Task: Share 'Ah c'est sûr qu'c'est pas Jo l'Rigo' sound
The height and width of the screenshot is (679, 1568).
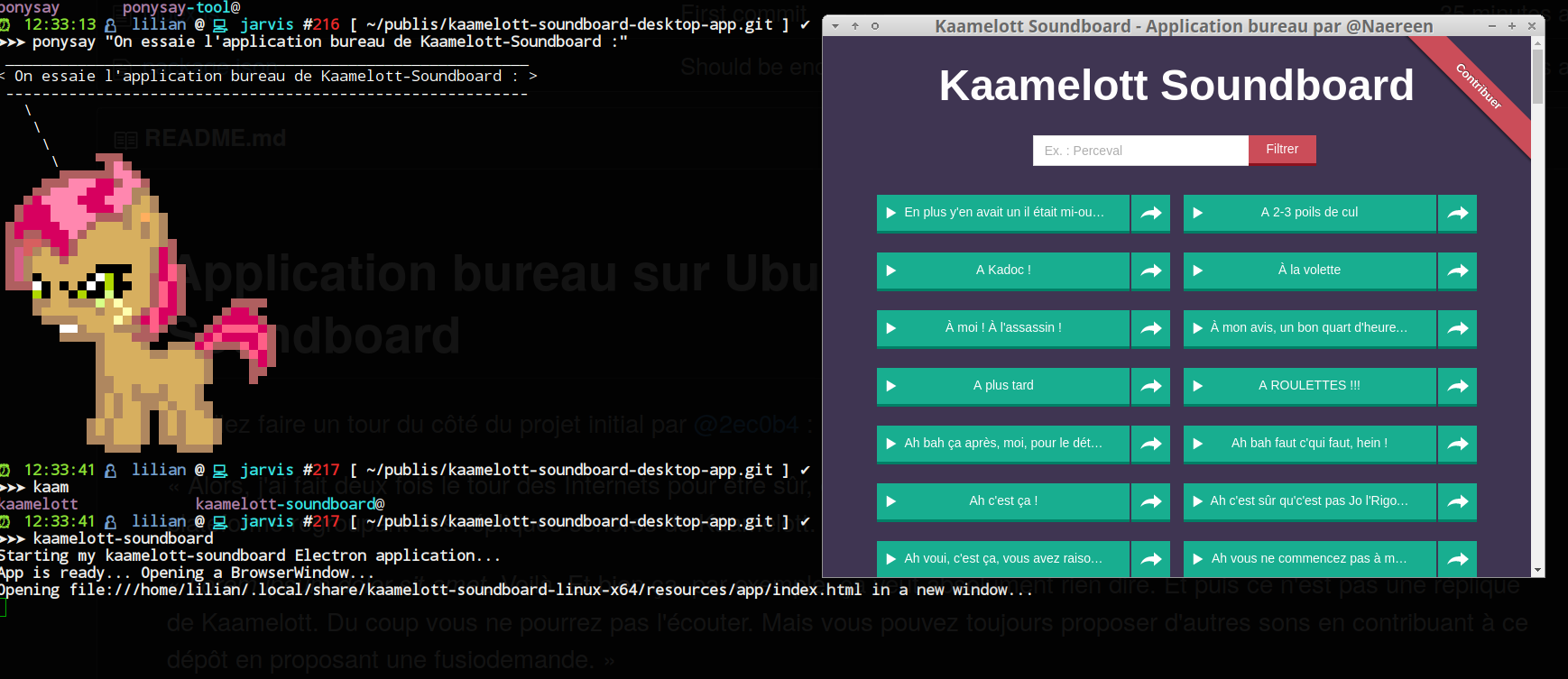Action: pos(1458,501)
